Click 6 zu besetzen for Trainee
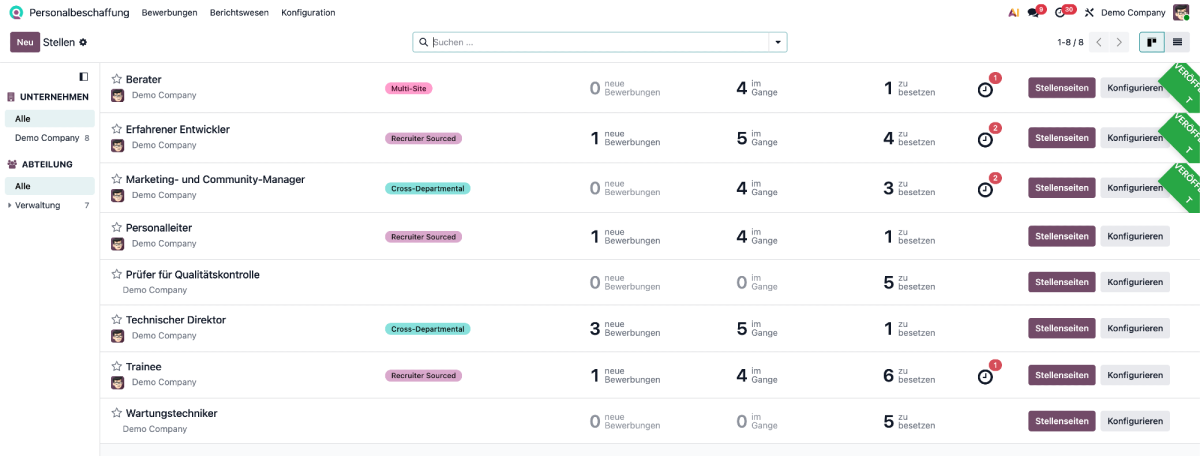Screen dimensions: 1200x456 (909, 375)
